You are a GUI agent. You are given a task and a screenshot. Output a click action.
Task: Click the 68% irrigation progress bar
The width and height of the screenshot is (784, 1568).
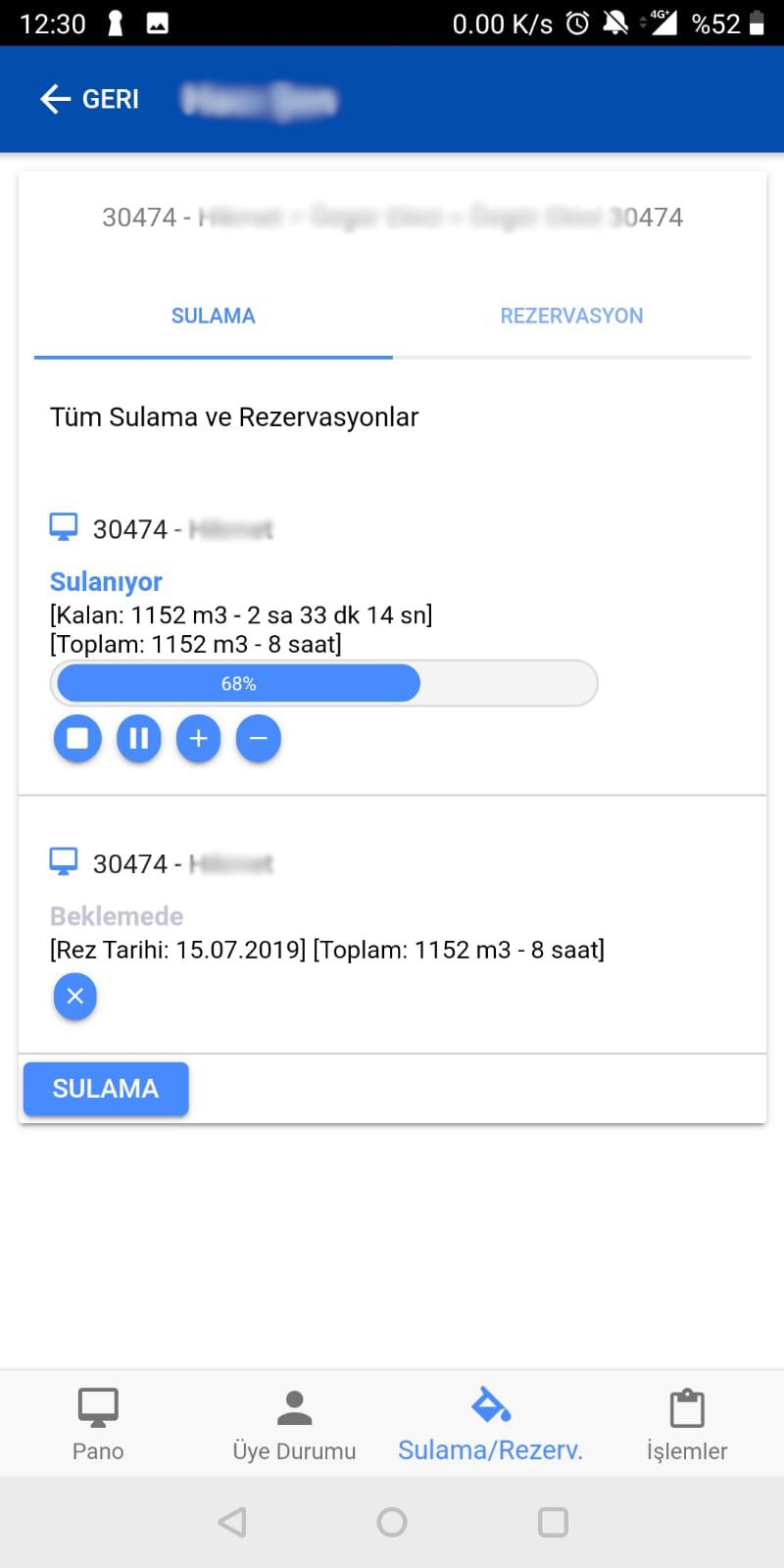click(x=323, y=683)
